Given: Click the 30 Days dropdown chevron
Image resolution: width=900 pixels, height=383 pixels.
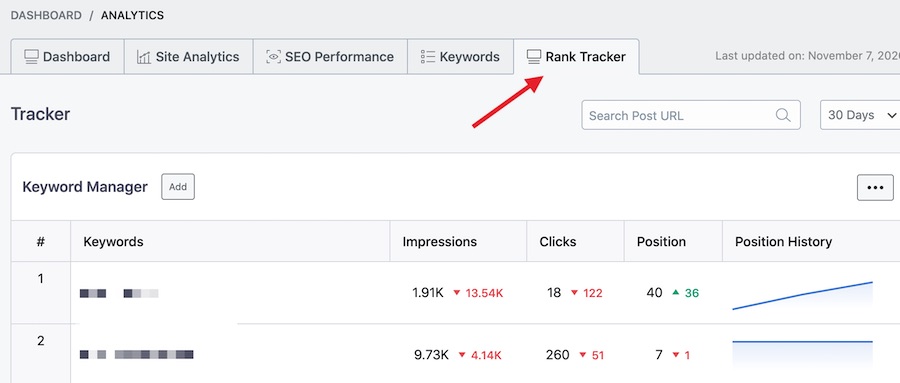Looking at the screenshot, I should click(891, 115).
